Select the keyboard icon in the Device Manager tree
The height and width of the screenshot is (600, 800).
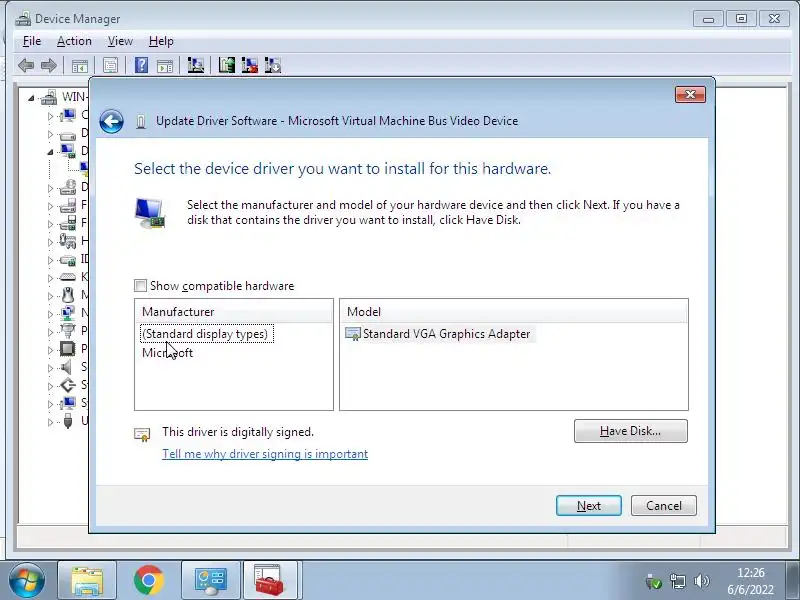[x=68, y=277]
